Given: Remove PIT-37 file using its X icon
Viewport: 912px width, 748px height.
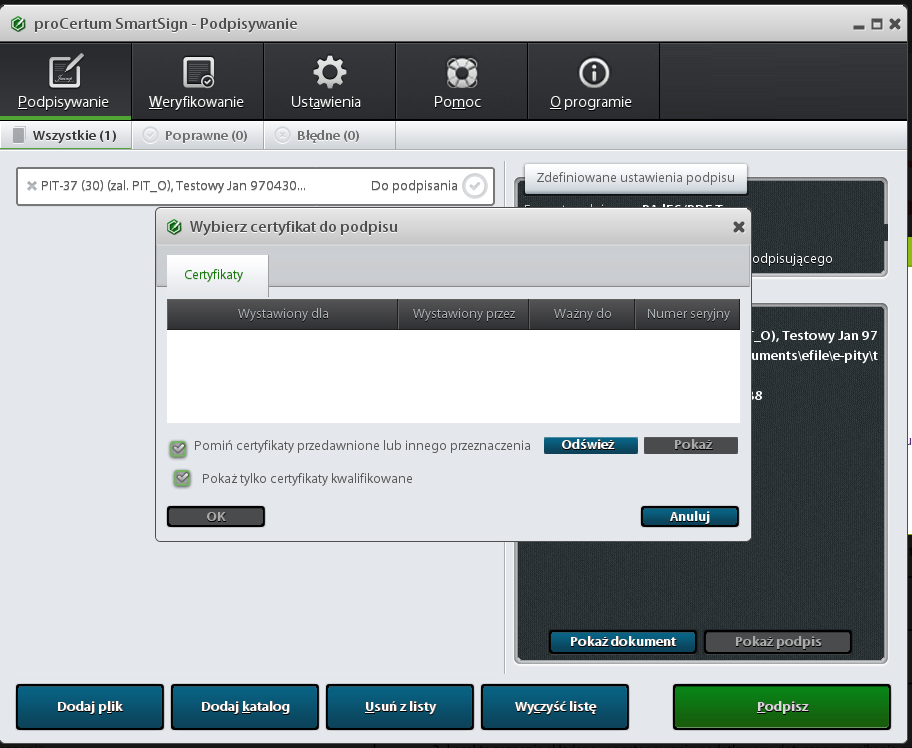Looking at the screenshot, I should [x=32, y=186].
